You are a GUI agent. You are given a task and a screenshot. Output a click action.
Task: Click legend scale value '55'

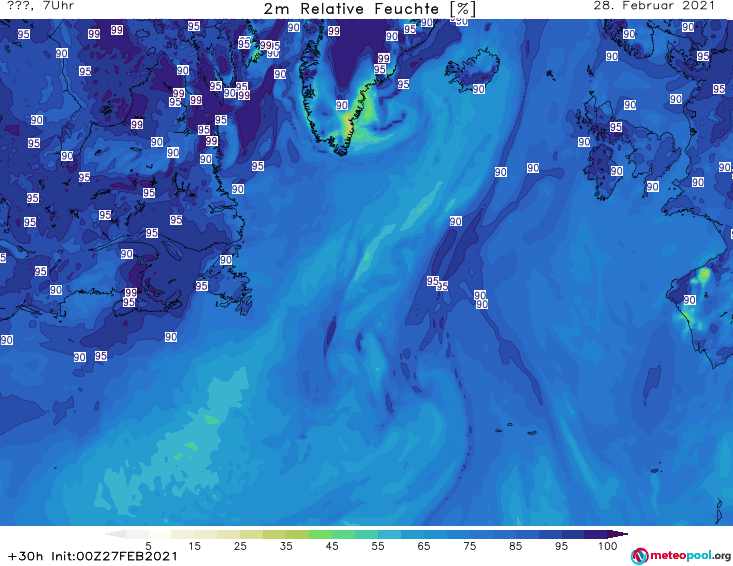pyautogui.click(x=378, y=546)
